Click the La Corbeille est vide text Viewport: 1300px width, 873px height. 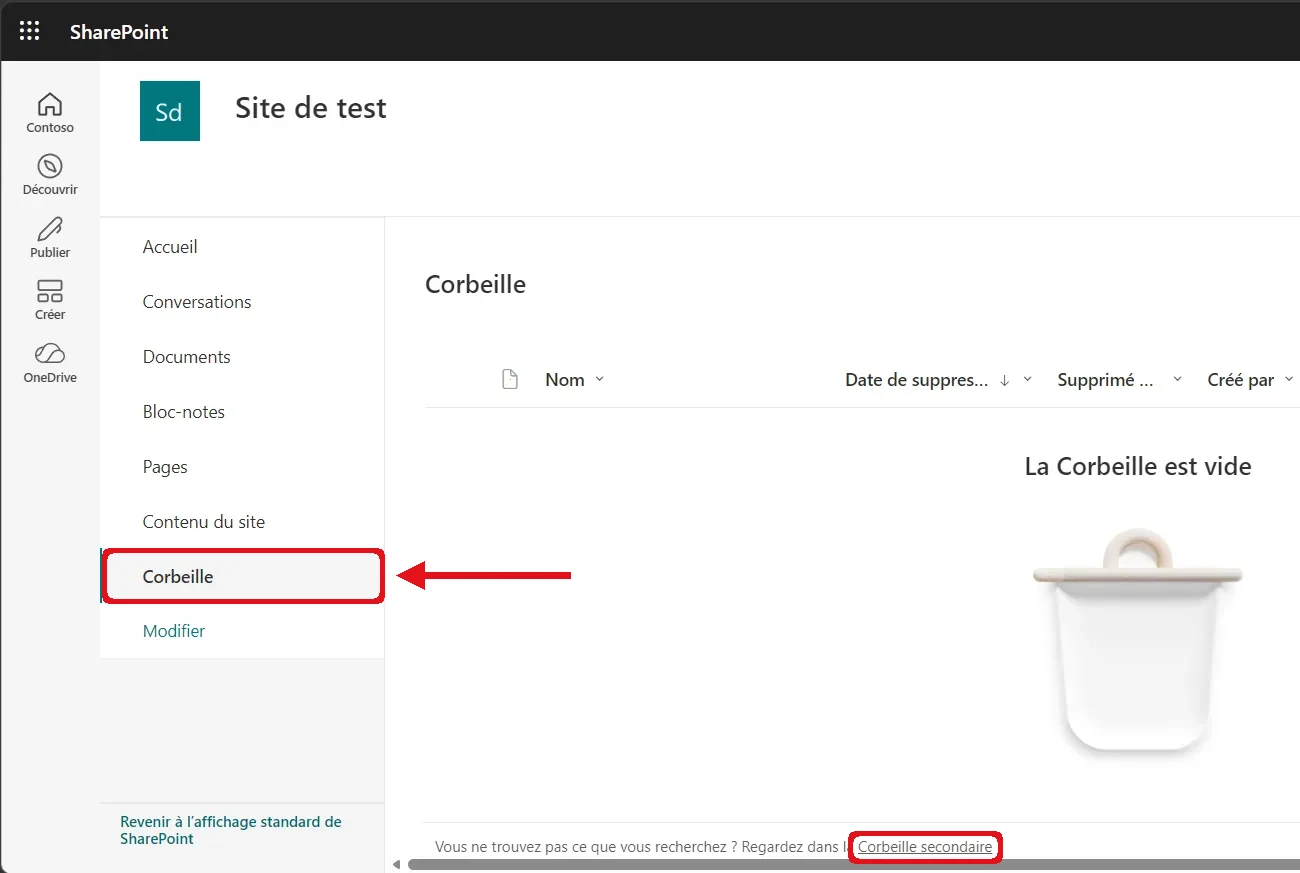(1138, 466)
